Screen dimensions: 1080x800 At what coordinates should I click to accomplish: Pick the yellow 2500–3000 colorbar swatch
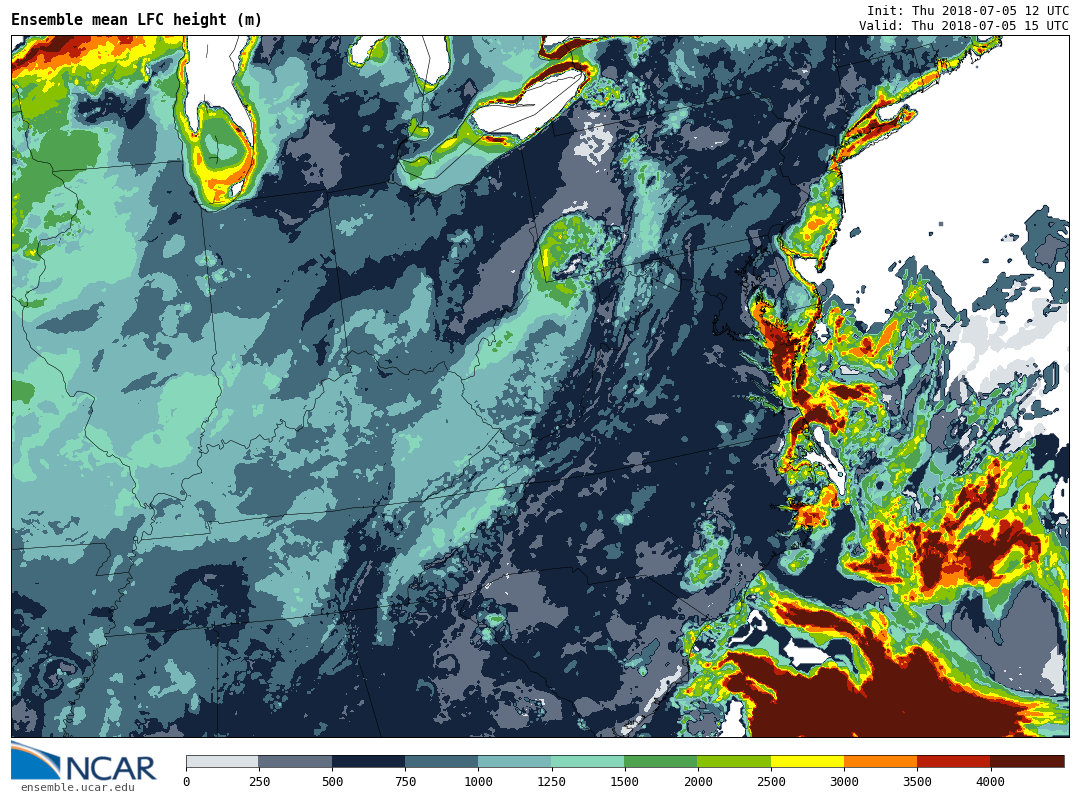807,761
